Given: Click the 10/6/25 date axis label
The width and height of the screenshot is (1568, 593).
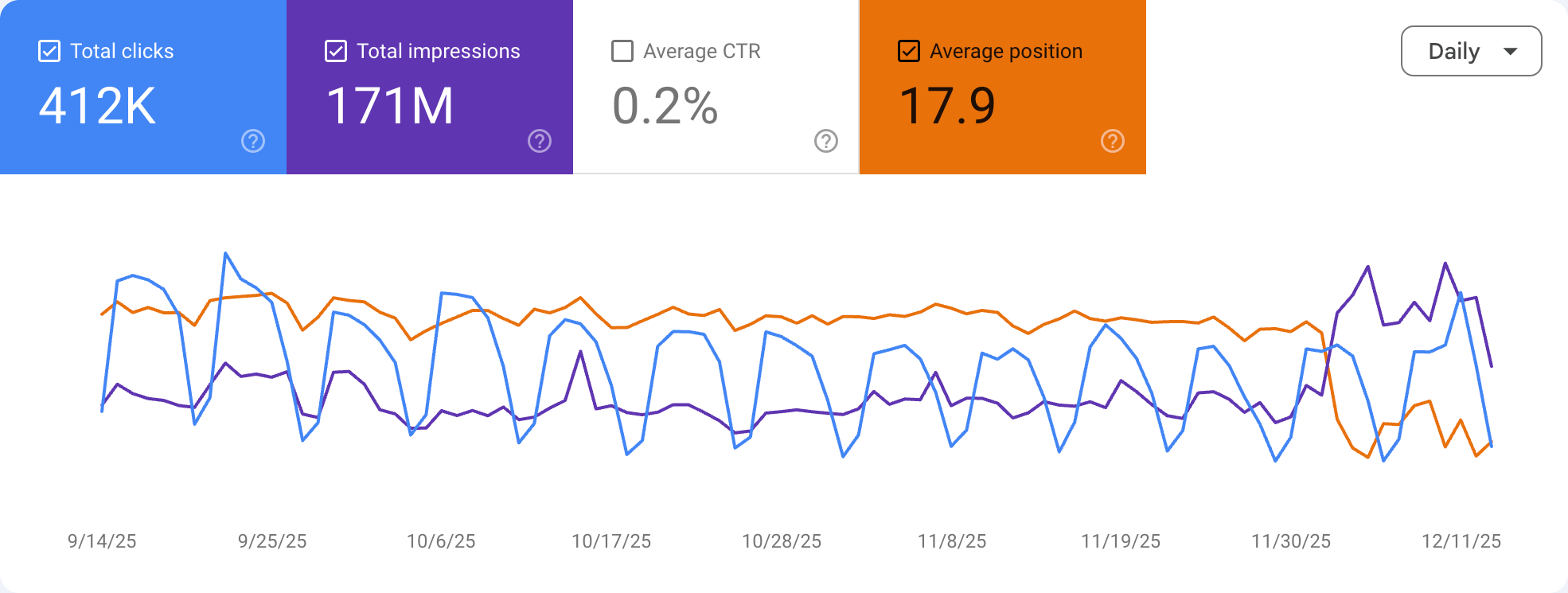Looking at the screenshot, I should click(x=441, y=541).
